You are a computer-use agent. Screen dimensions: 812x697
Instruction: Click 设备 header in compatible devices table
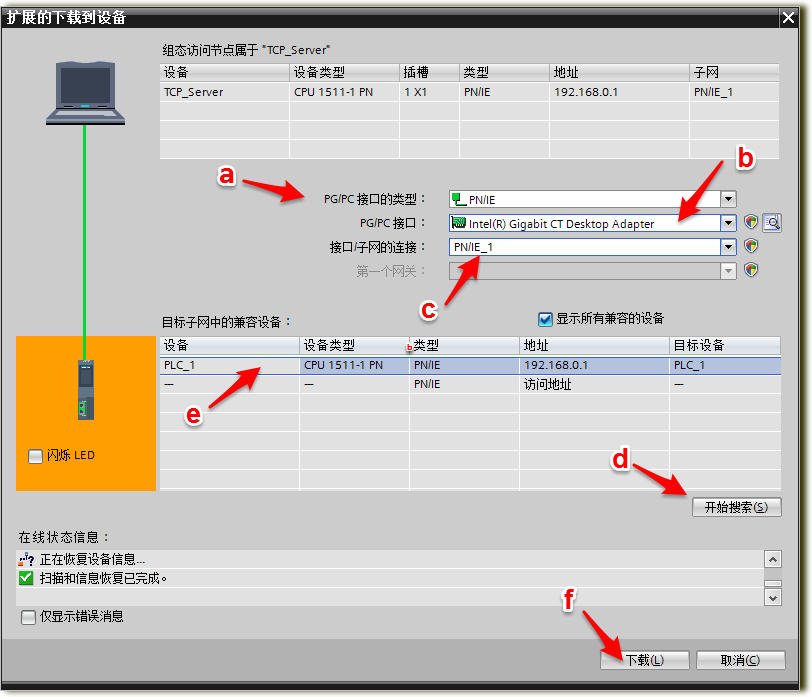(229, 345)
